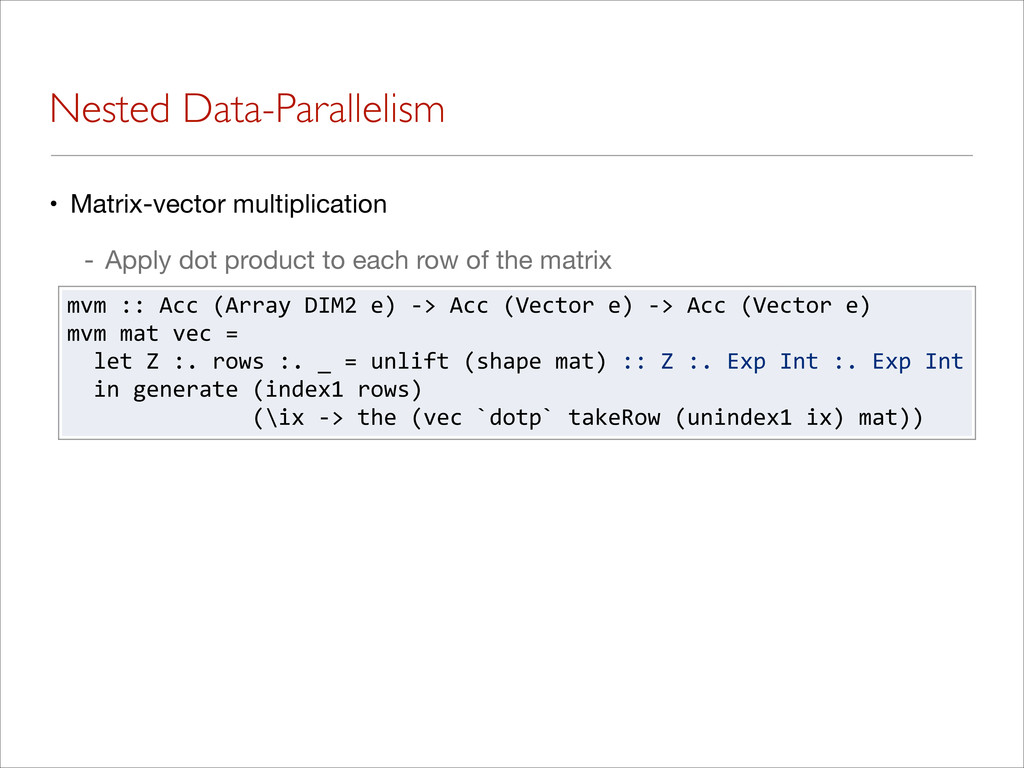Click '(index1 rows)' argument
The image size is (1024, 768).
(338, 390)
